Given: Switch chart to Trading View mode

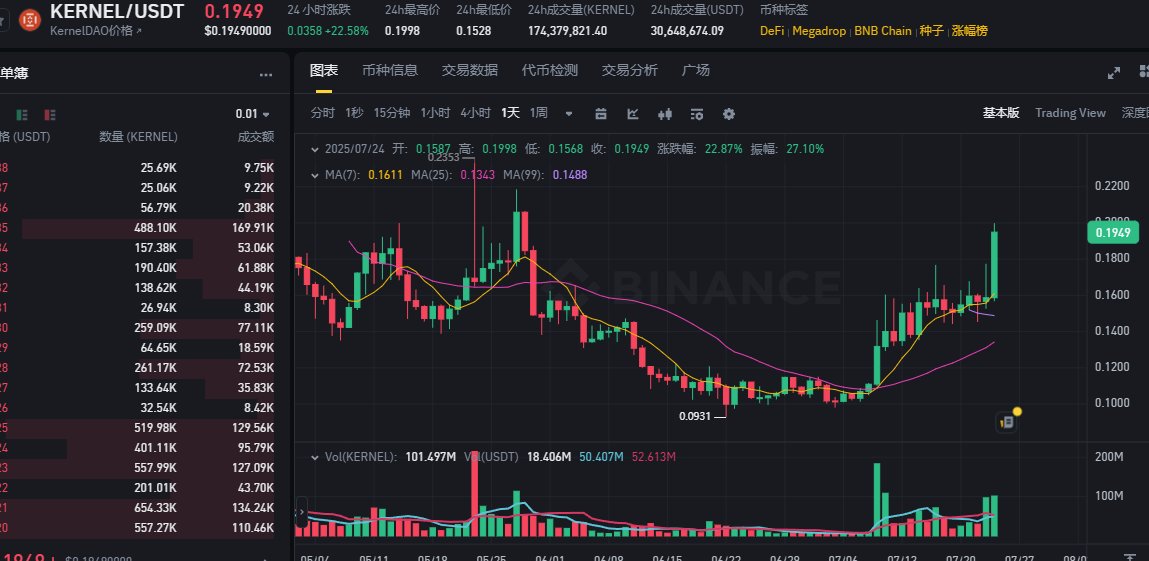Looking at the screenshot, I should coord(1070,113).
